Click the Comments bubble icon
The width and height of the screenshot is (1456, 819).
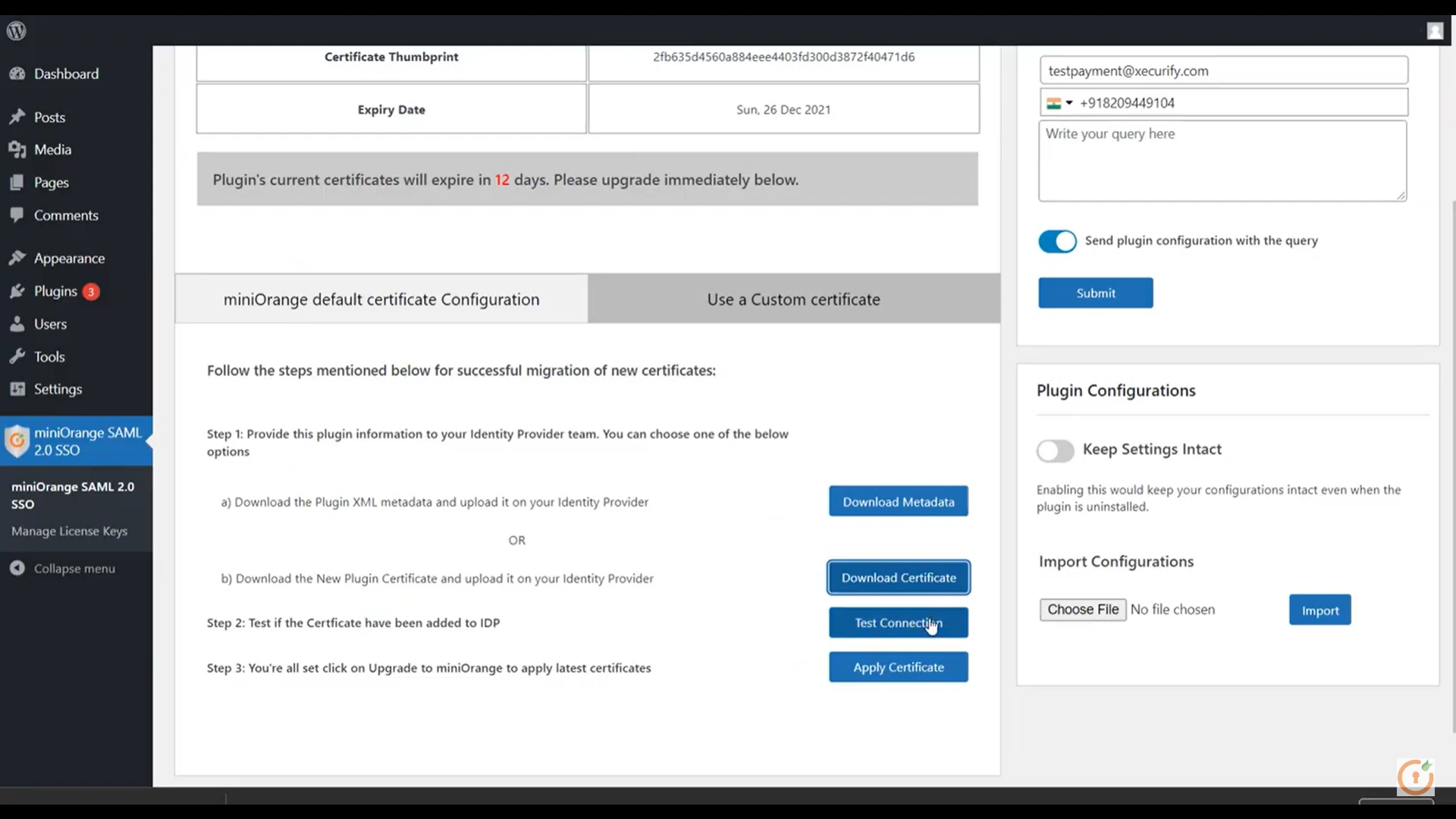[17, 215]
